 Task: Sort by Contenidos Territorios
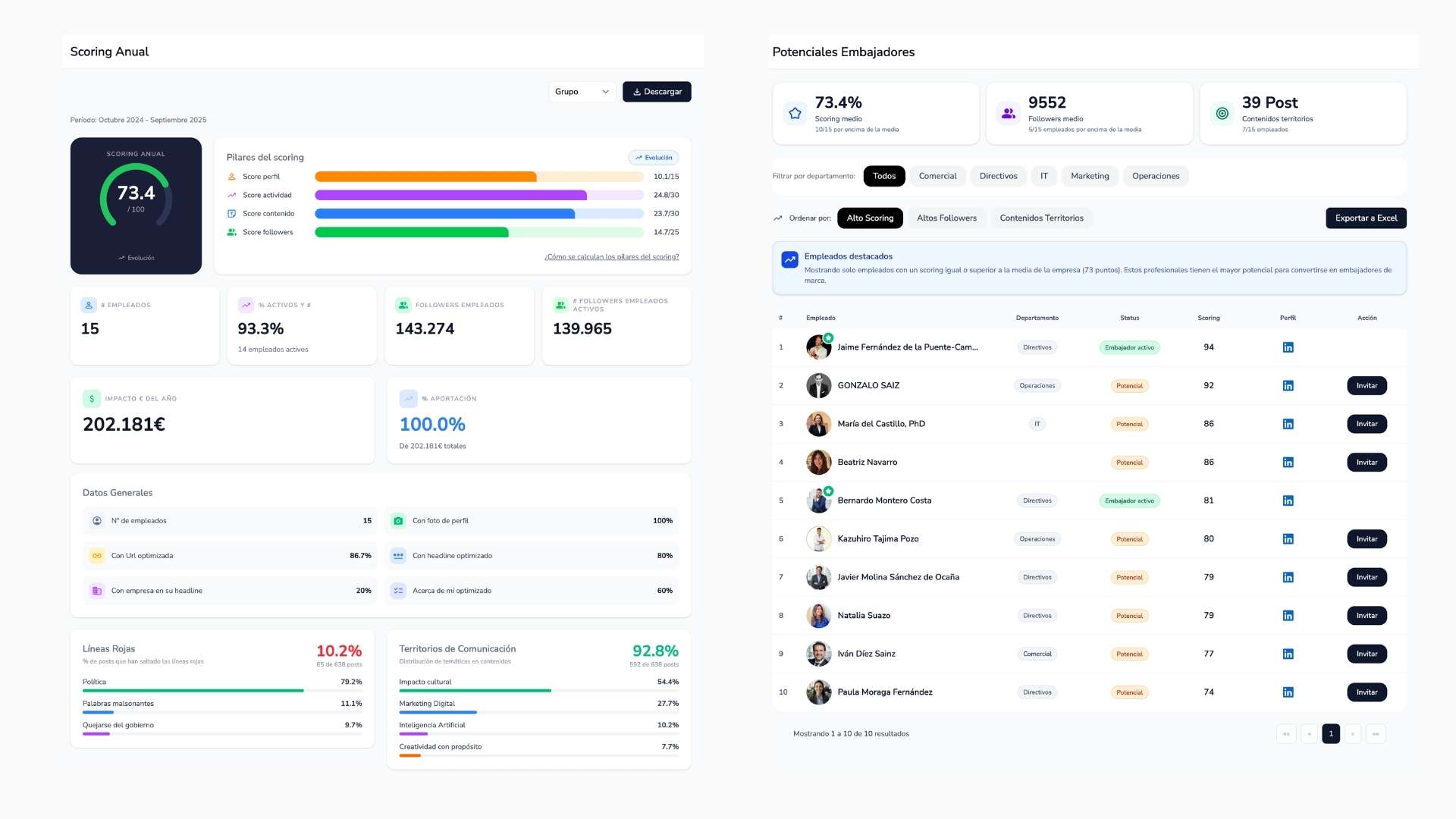tap(1041, 218)
